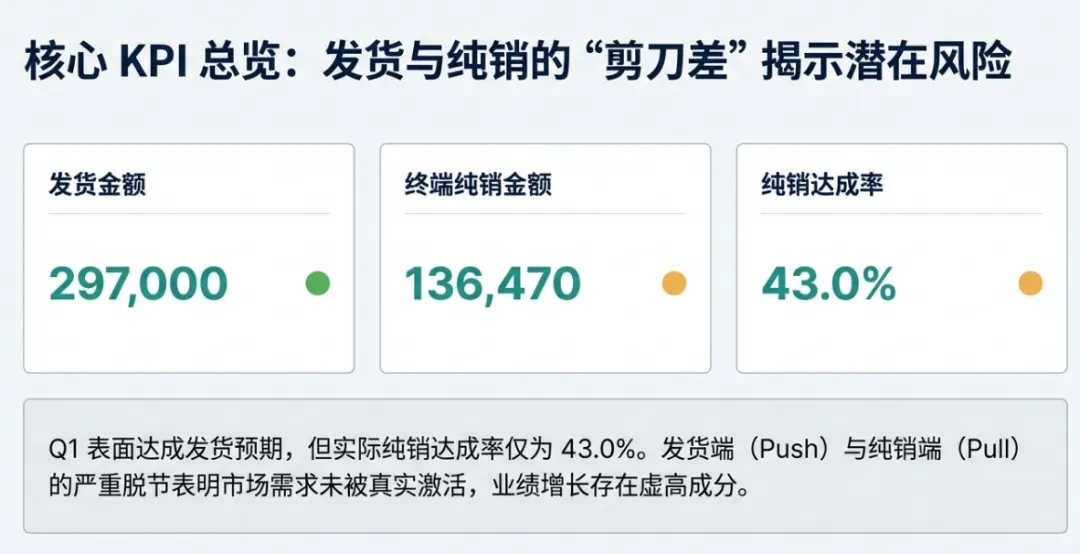Image resolution: width=1080 pixels, height=554 pixels.
Task: Click 严重脱节 text in summary's second line
Action: tap(110, 487)
